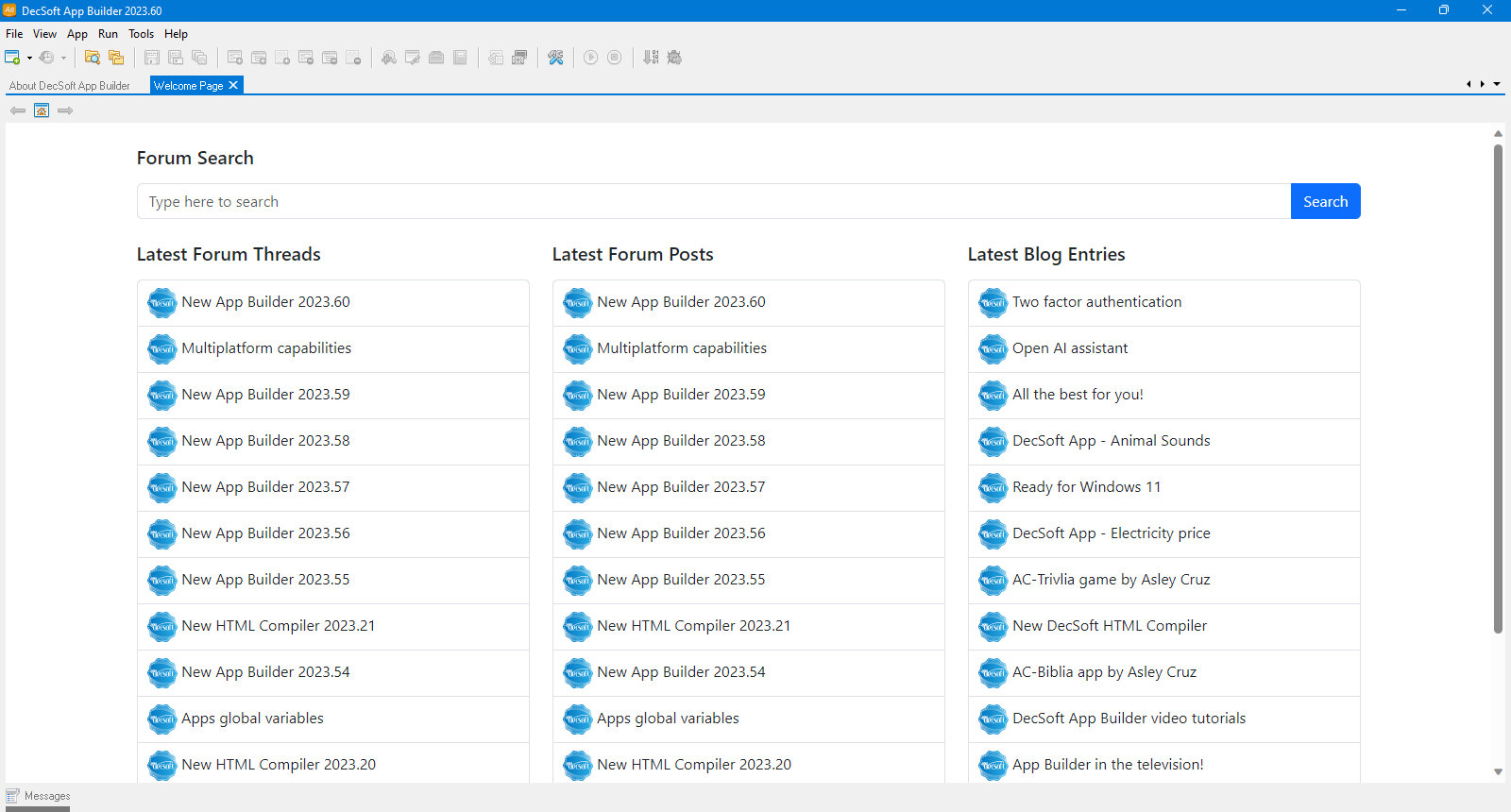
Task: Click the grey book document icon
Action: point(460,58)
